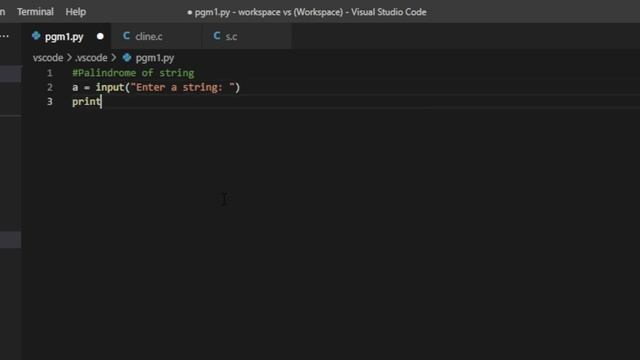640x360 pixels.
Task: Switch to the cline.c tab
Action: coord(156,36)
